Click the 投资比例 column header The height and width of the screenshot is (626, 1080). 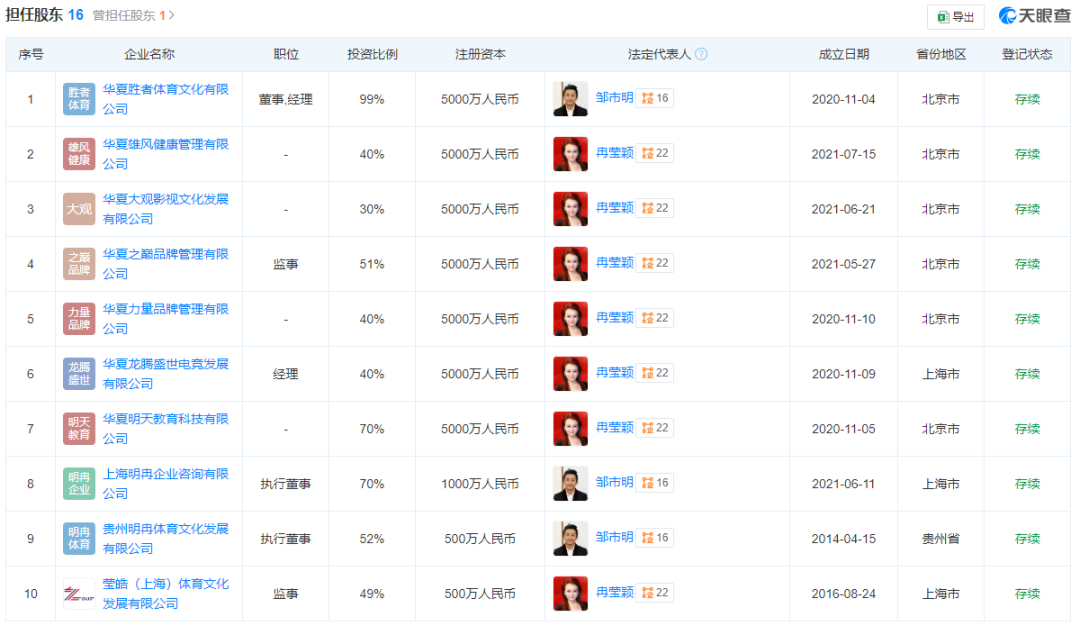pyautogui.click(x=372, y=54)
